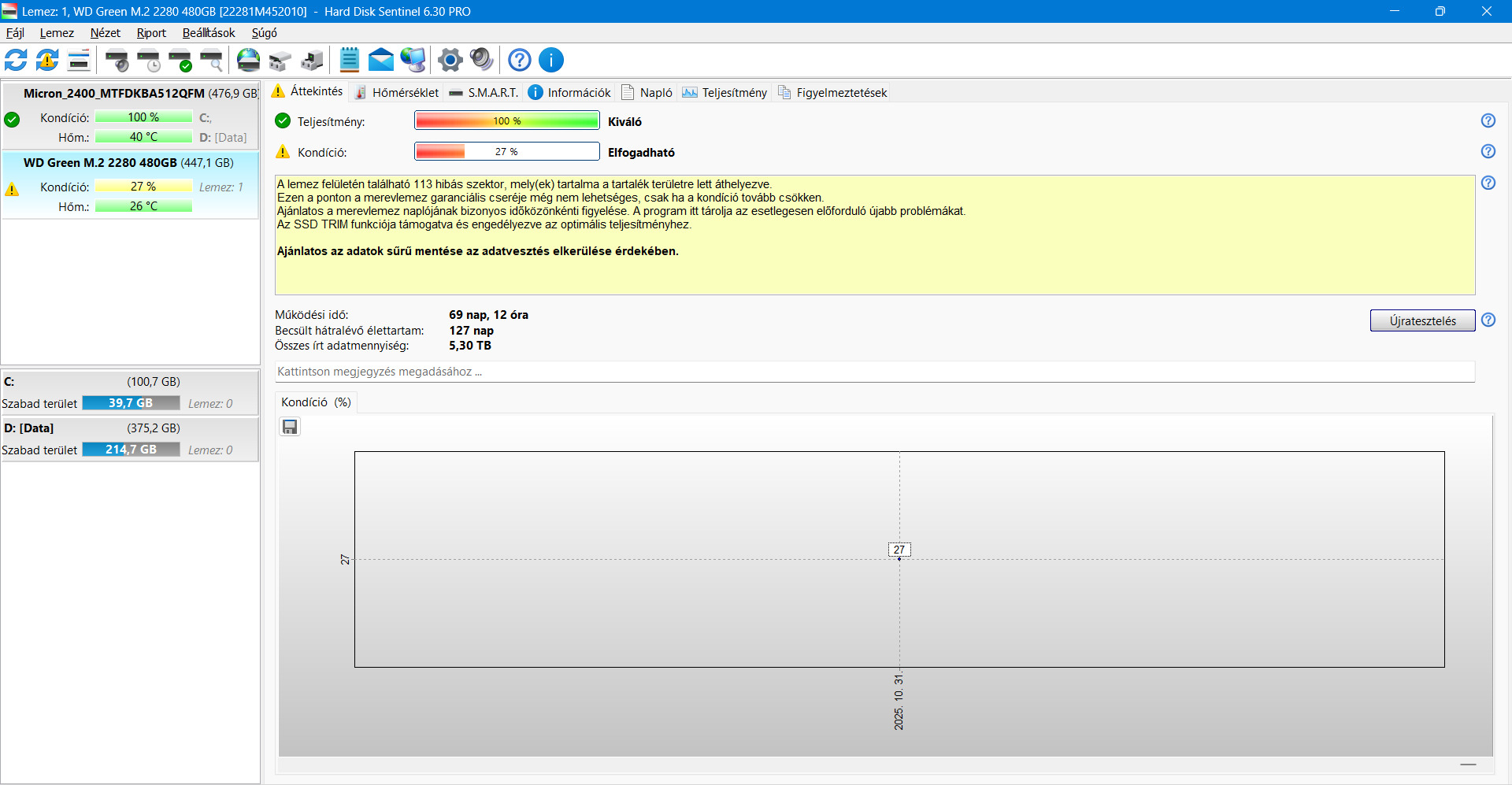This screenshot has width=1512, height=785.
Task: Click the help icon beside the yellow description box
Action: 1488,183
